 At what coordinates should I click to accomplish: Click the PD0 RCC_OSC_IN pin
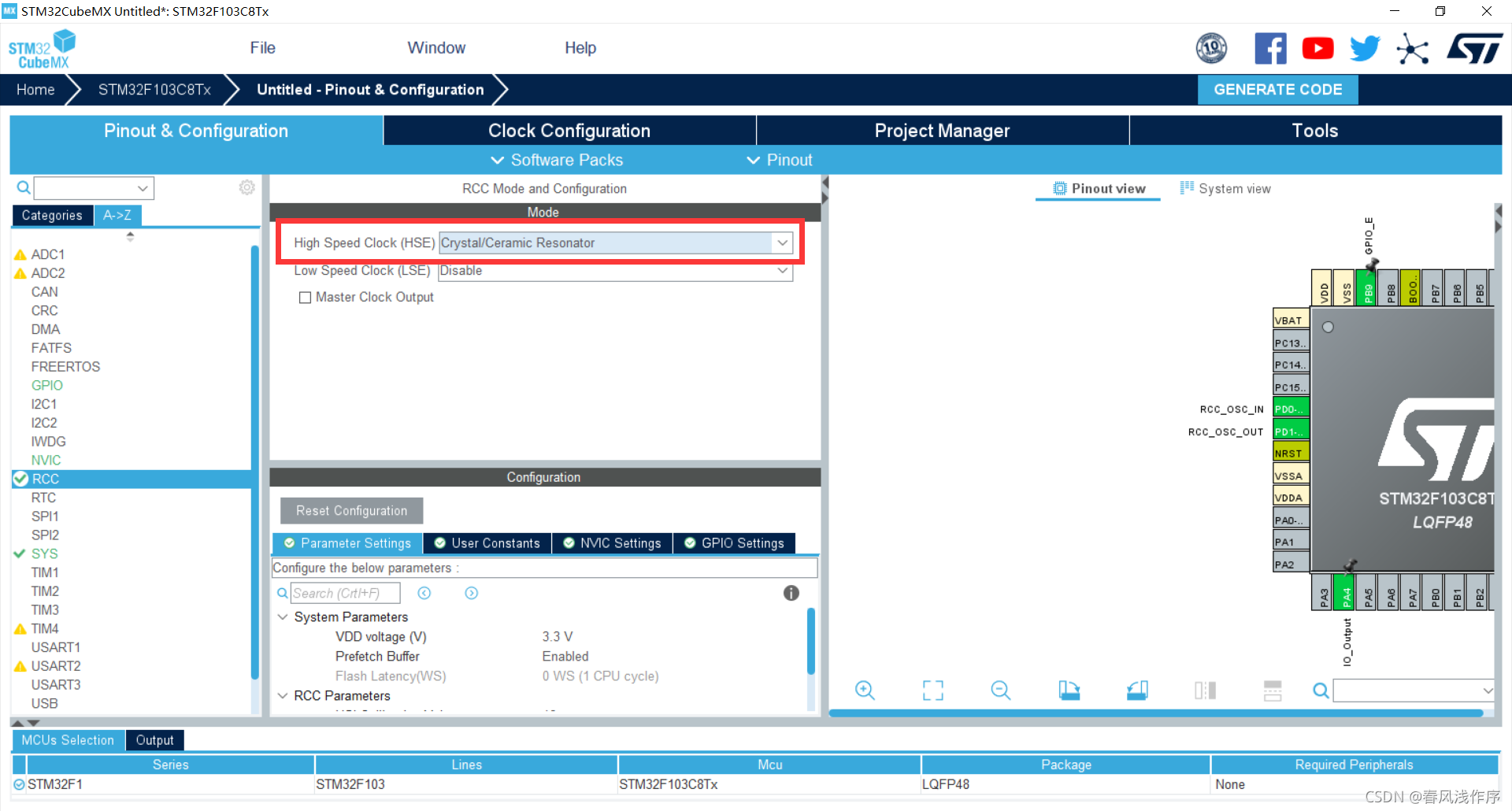[1291, 409]
